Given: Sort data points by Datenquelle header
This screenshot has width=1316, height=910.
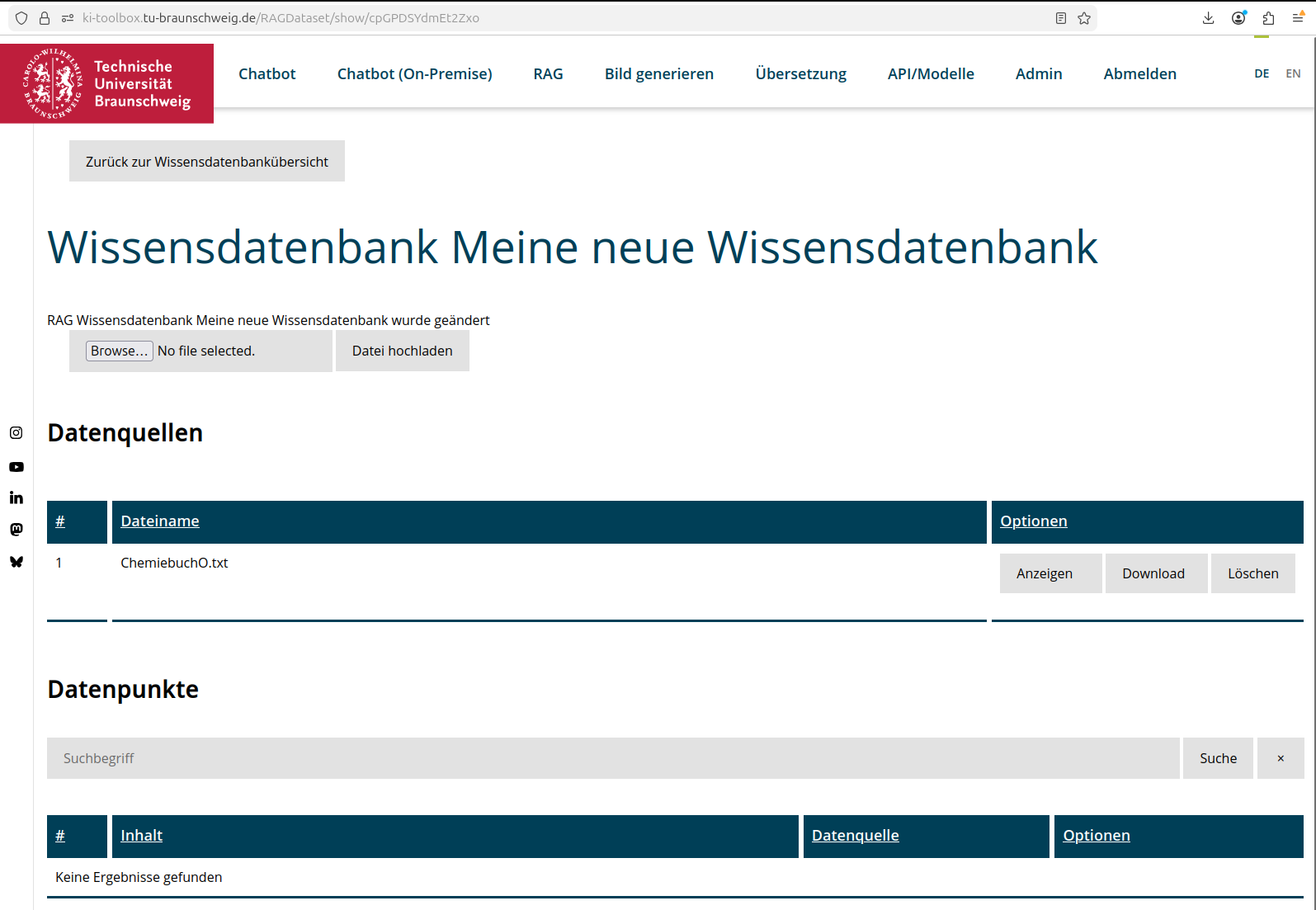Looking at the screenshot, I should point(855,836).
